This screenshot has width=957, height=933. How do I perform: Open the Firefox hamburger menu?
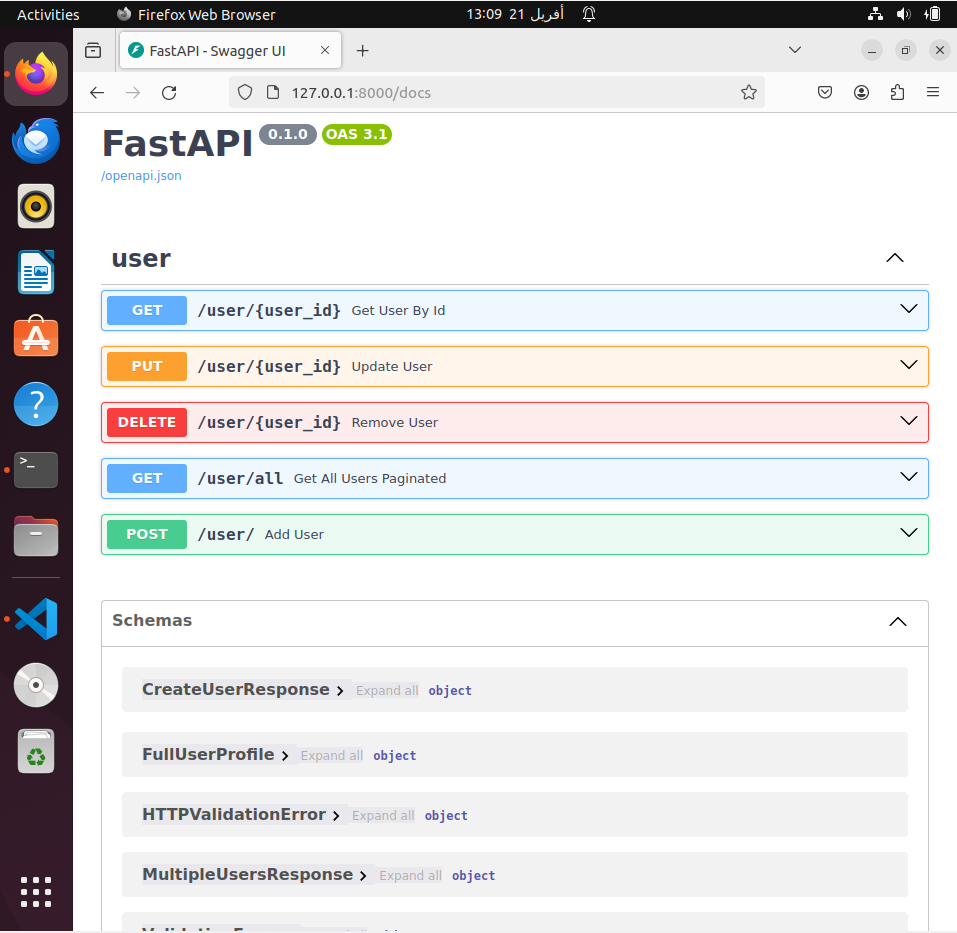click(x=933, y=93)
